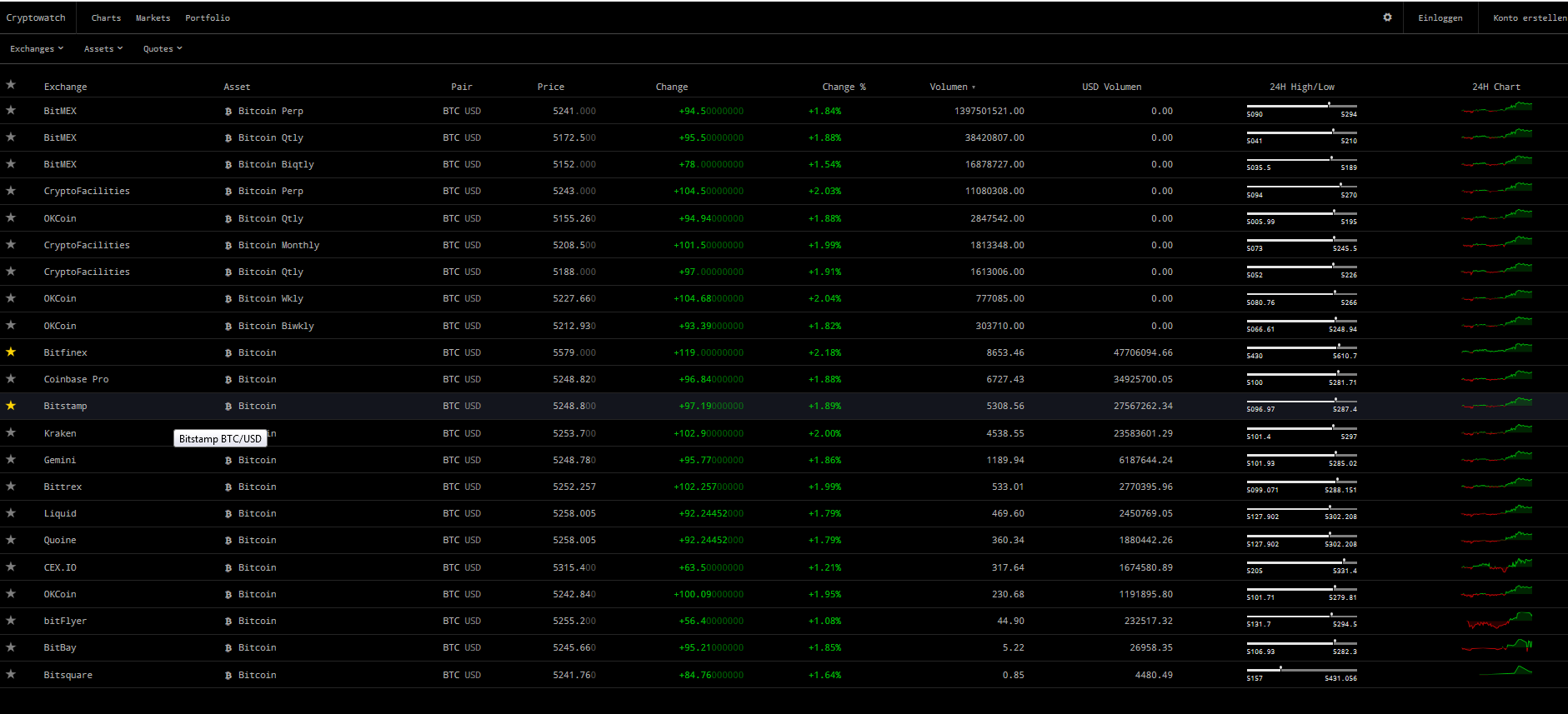Expand the Assets dropdown
Image resolution: width=1568 pixels, height=714 pixels.
103,49
